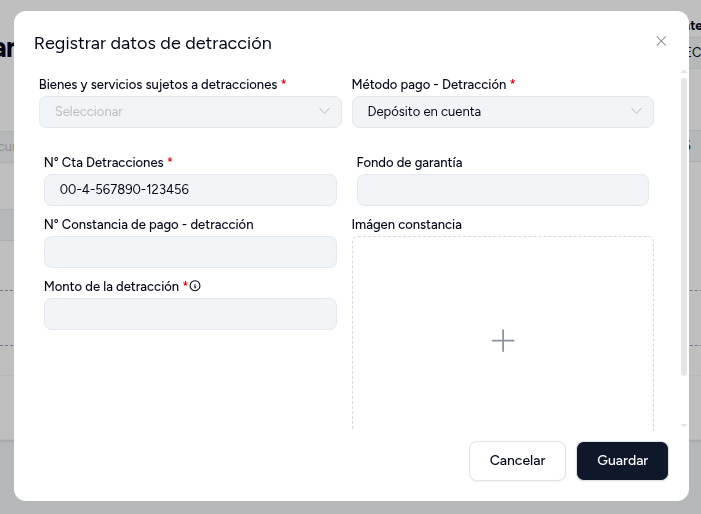This screenshot has width=701, height=514.
Task: Focus the N° Constancia de pago field
Action: pyautogui.click(x=190, y=252)
